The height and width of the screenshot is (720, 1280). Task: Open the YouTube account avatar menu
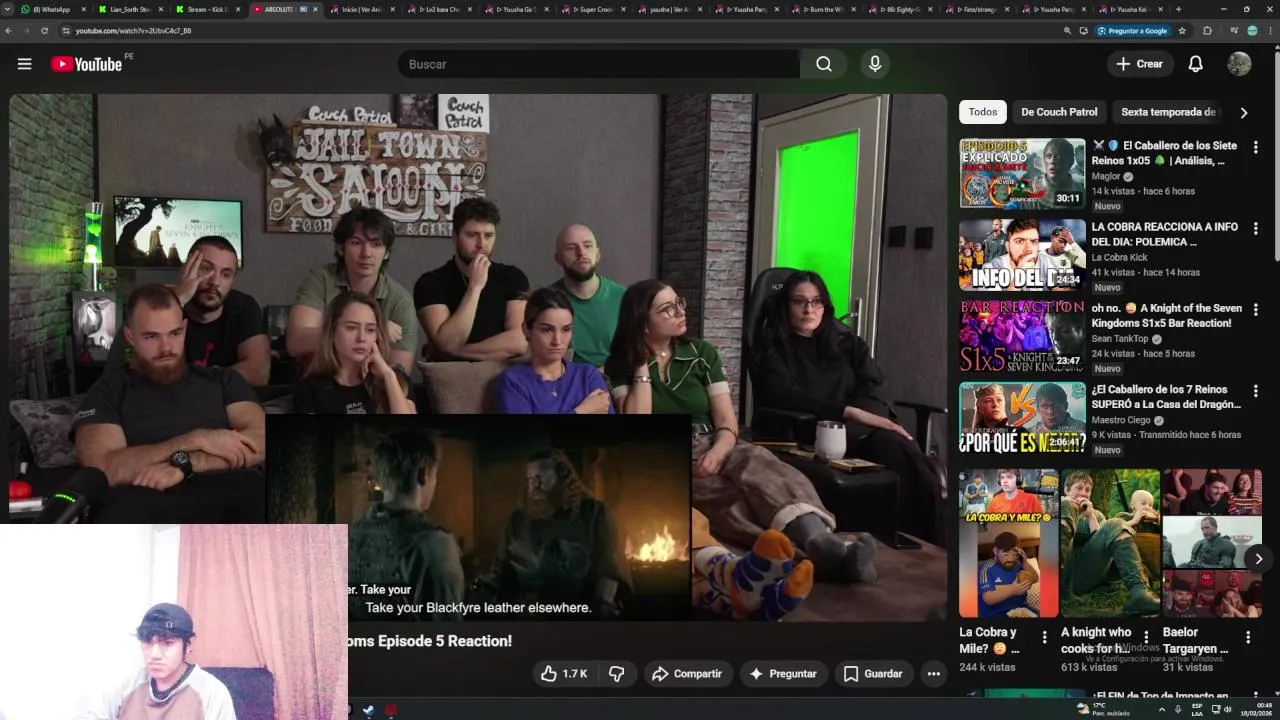(1239, 64)
